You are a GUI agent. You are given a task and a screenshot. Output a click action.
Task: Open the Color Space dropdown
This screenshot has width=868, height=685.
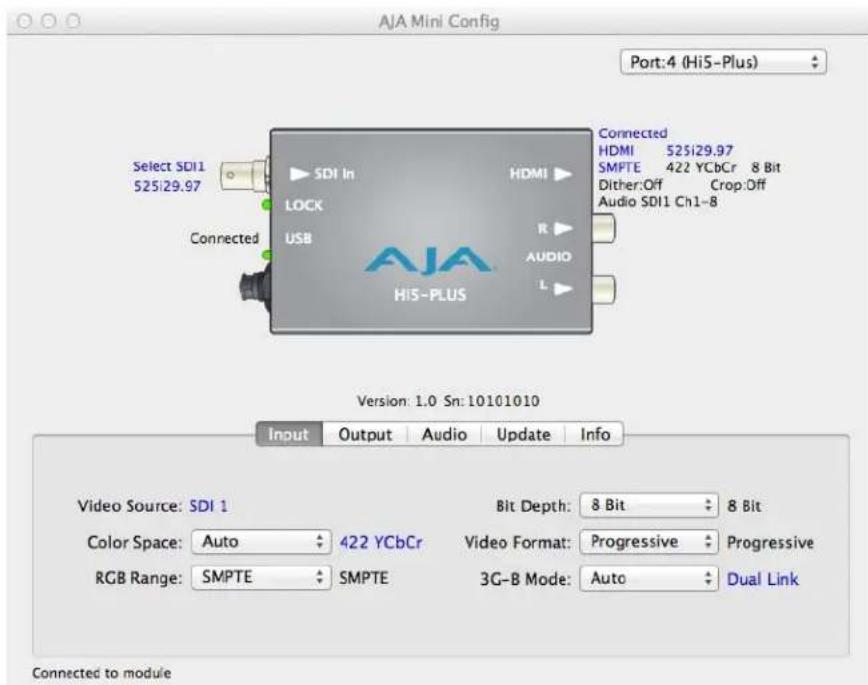click(261, 542)
